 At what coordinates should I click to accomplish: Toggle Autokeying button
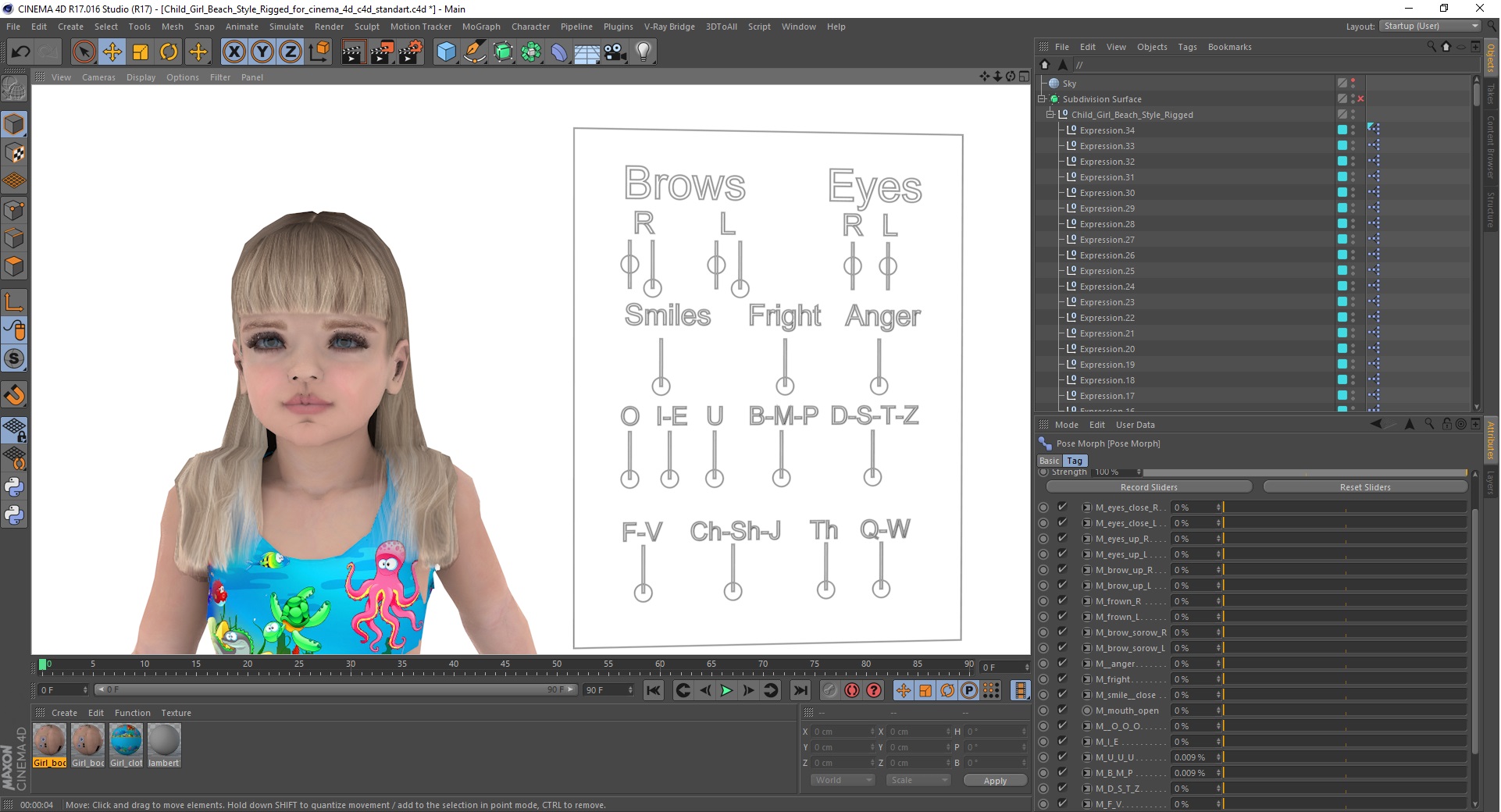tap(852, 690)
